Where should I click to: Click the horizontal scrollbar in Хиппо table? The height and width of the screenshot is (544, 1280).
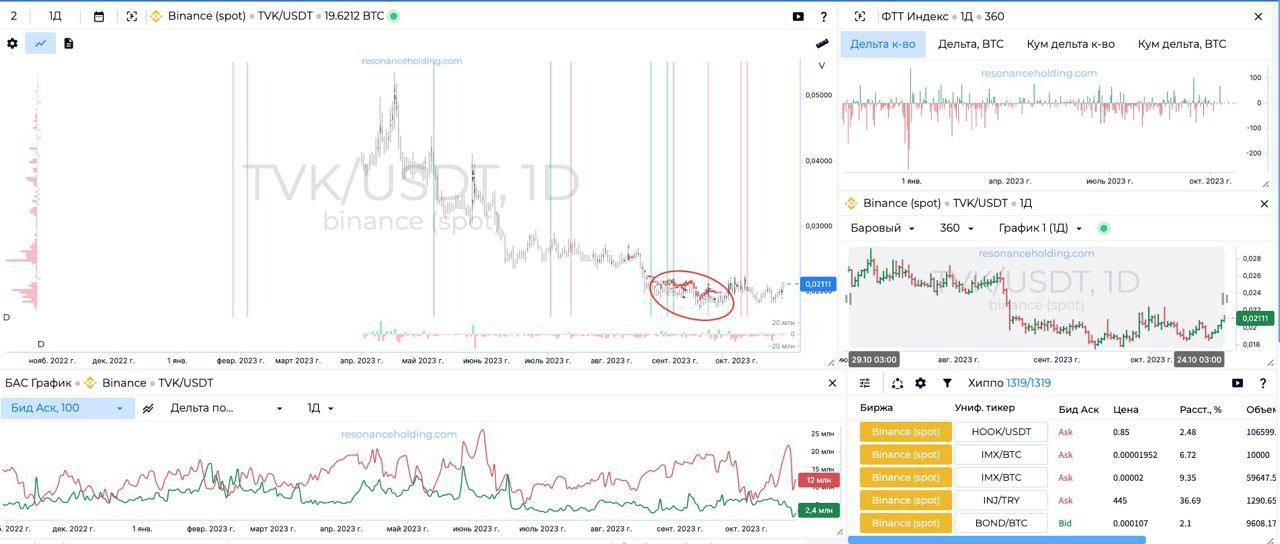pyautogui.click(x=997, y=540)
